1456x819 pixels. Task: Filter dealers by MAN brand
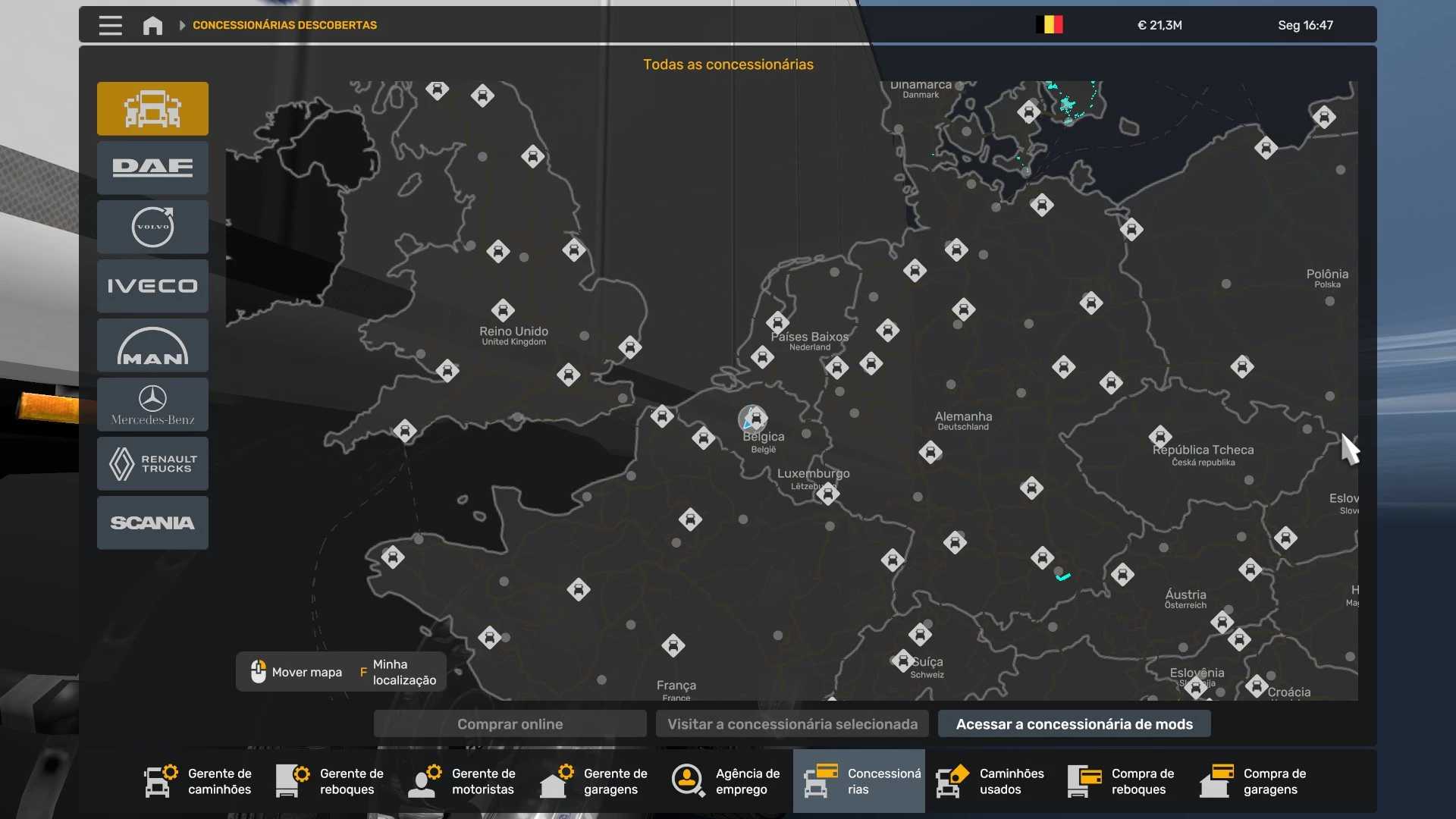pyautogui.click(x=152, y=345)
